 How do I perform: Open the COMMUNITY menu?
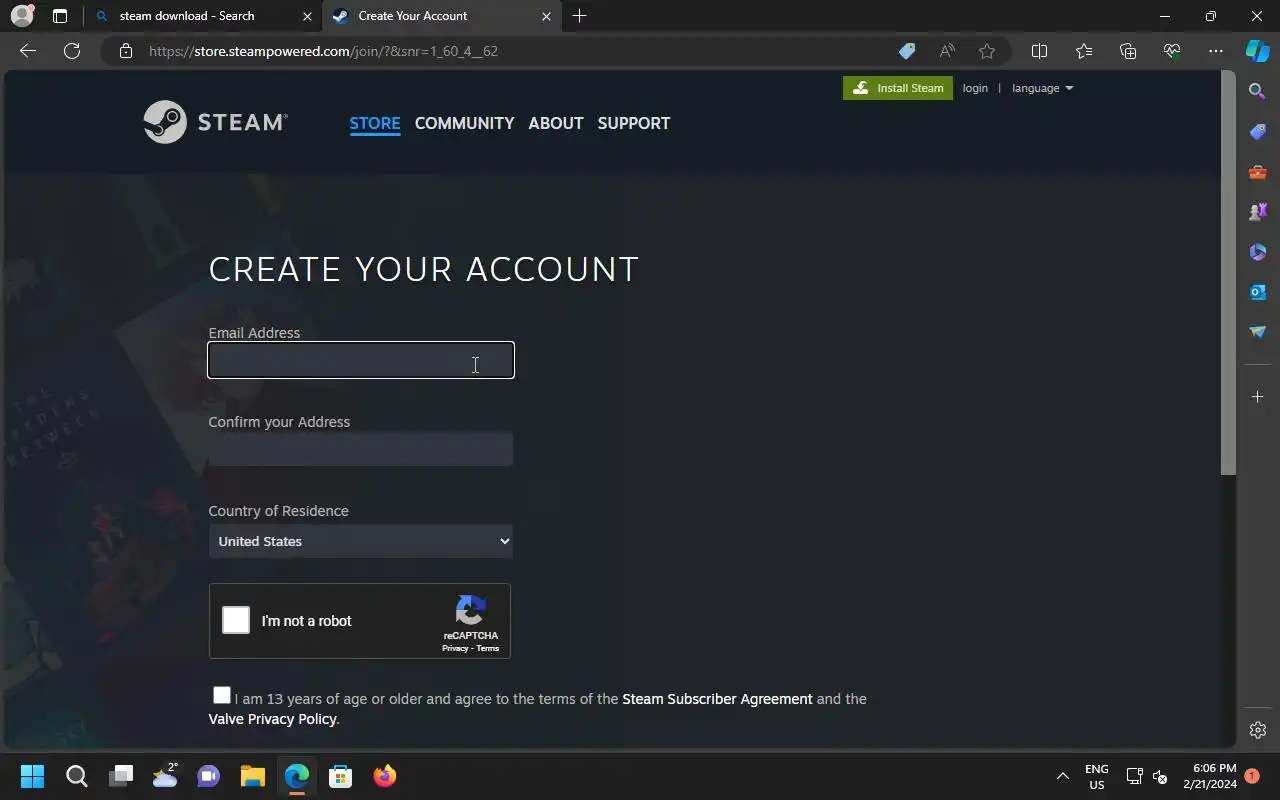pos(464,123)
